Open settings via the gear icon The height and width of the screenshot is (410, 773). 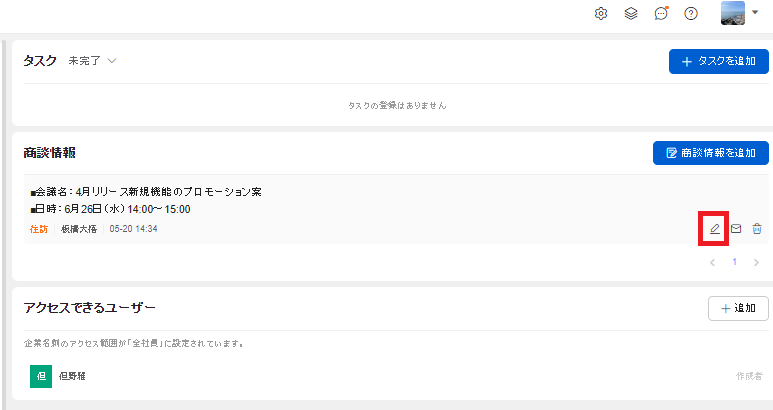pos(600,14)
